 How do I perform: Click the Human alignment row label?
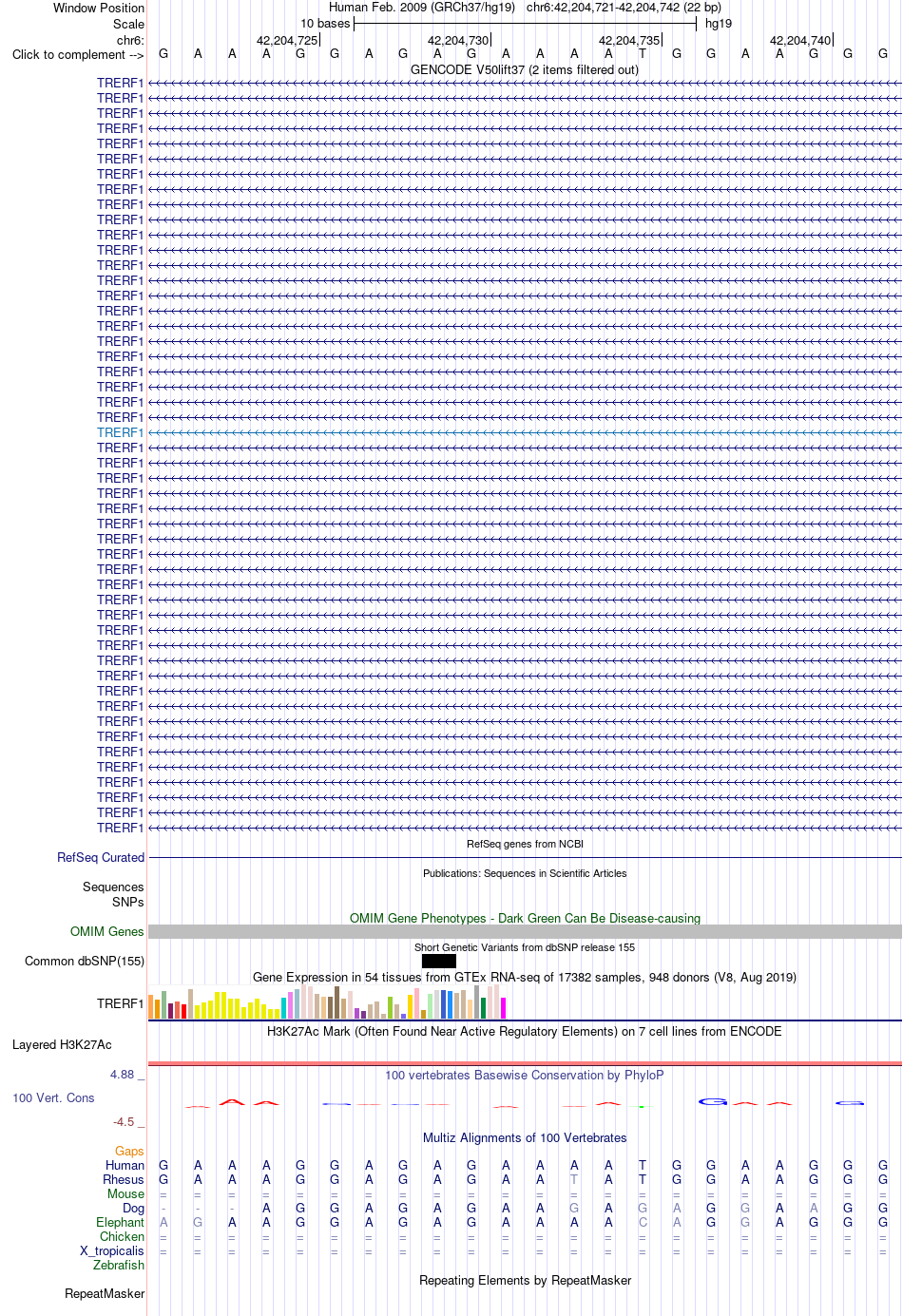[x=125, y=1166]
